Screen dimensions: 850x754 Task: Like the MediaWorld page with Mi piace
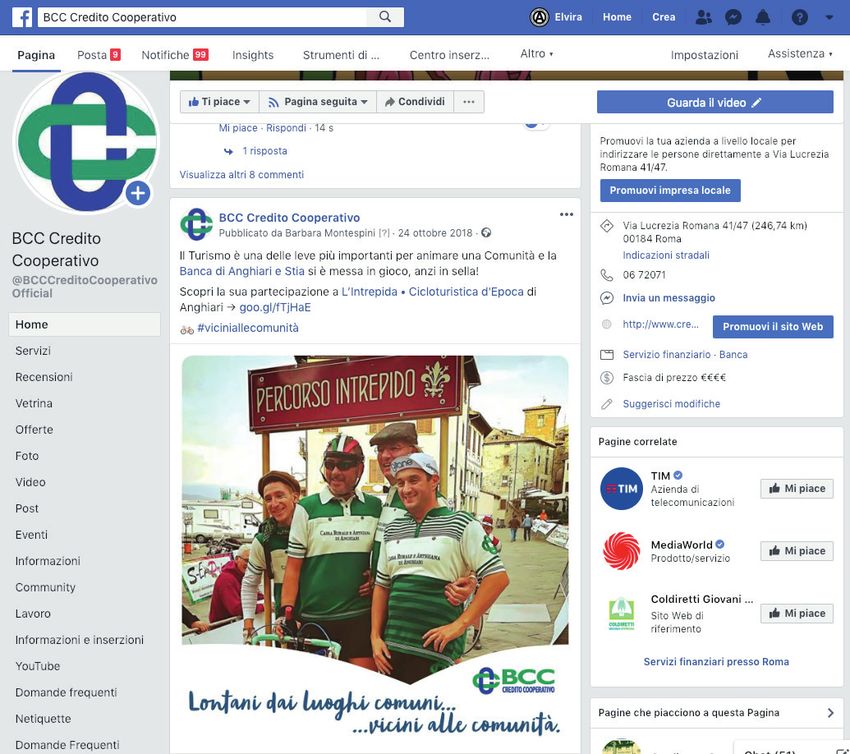coord(797,551)
